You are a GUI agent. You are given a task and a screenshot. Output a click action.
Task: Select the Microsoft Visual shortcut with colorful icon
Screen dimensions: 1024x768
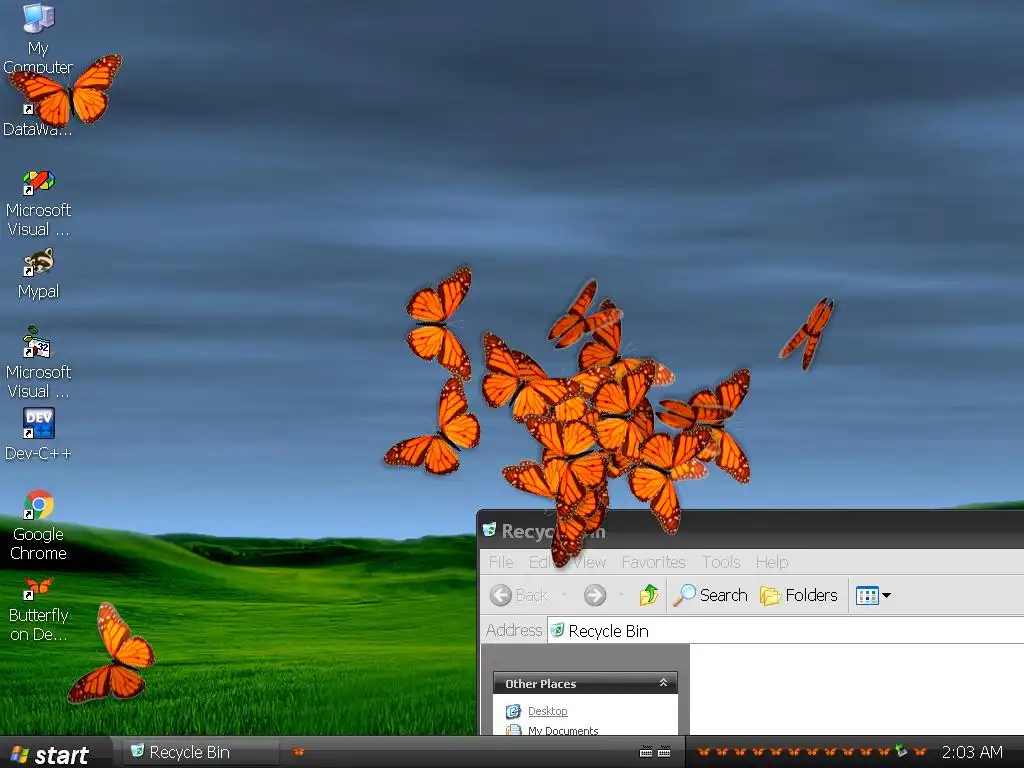(38, 203)
